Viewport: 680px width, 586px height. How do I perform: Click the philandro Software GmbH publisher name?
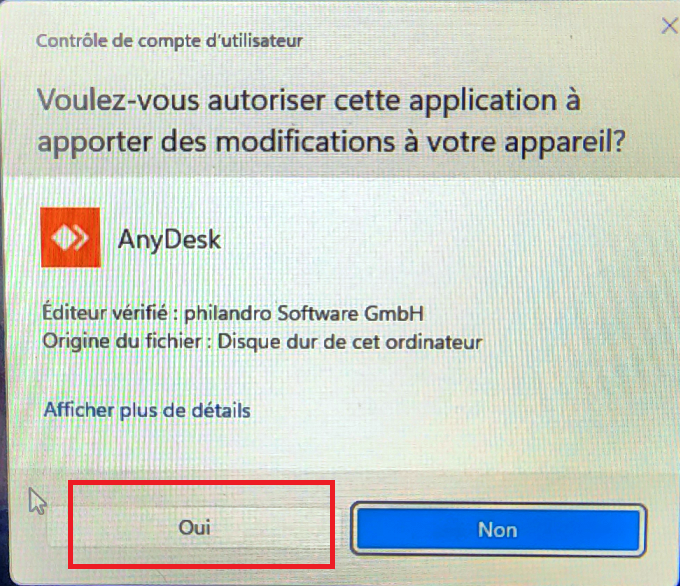[x=304, y=314]
